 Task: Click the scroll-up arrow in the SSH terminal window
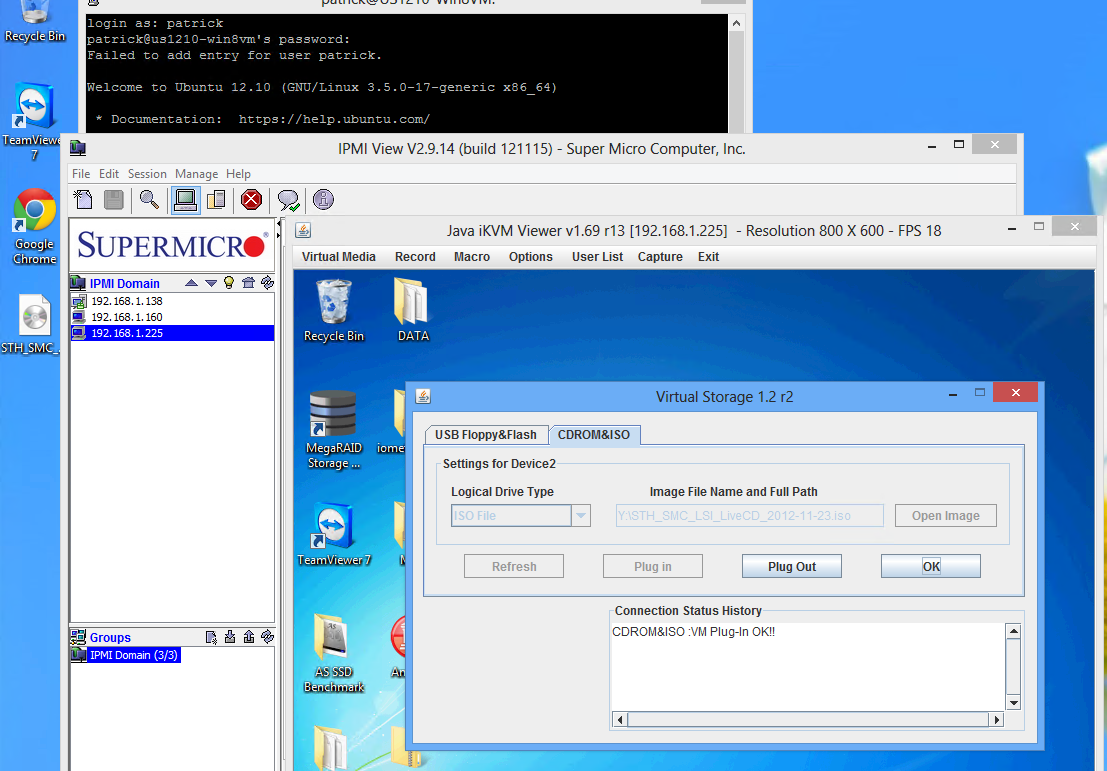(736, 23)
